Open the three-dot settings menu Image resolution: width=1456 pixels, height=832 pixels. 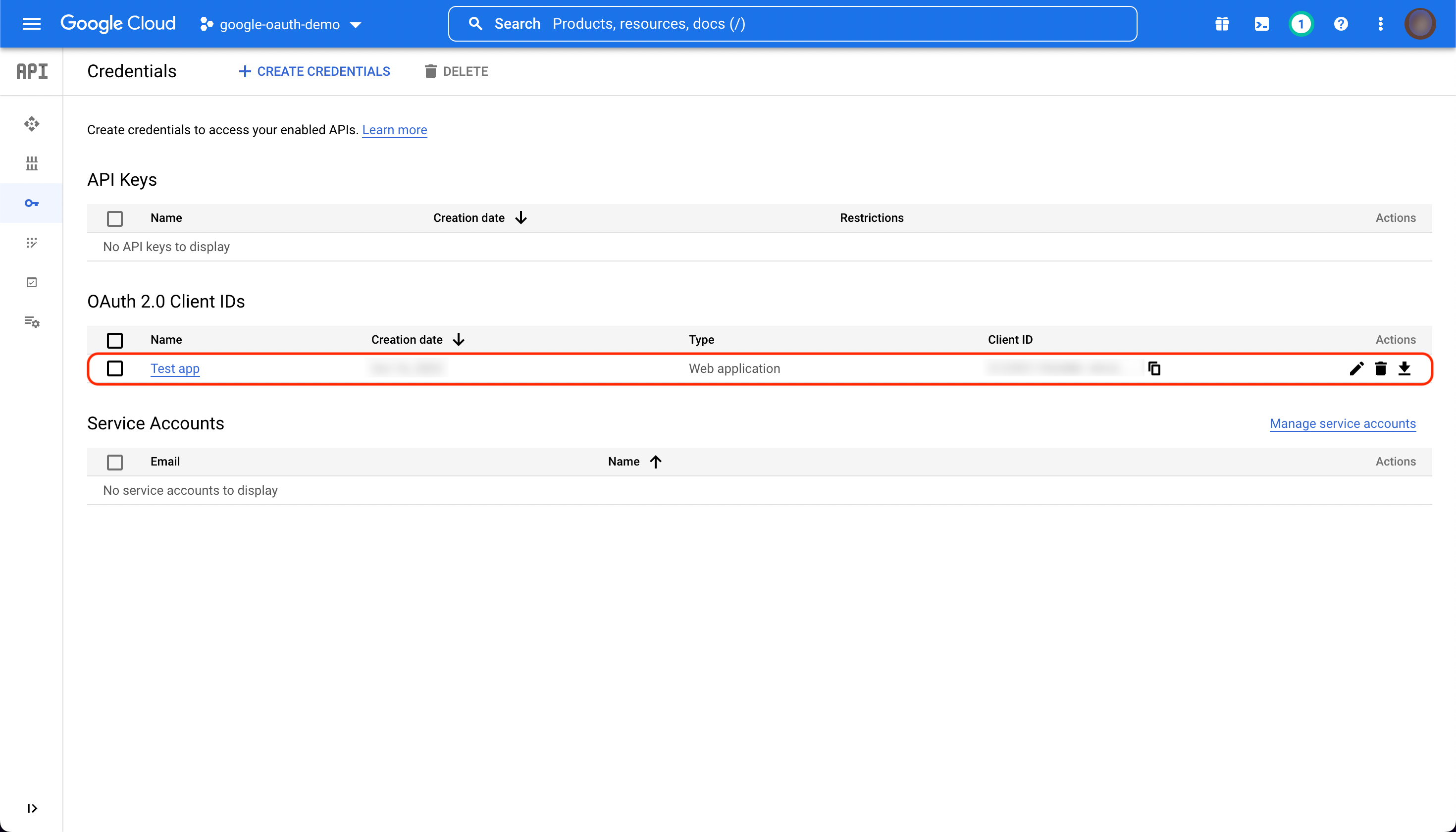[1380, 23]
